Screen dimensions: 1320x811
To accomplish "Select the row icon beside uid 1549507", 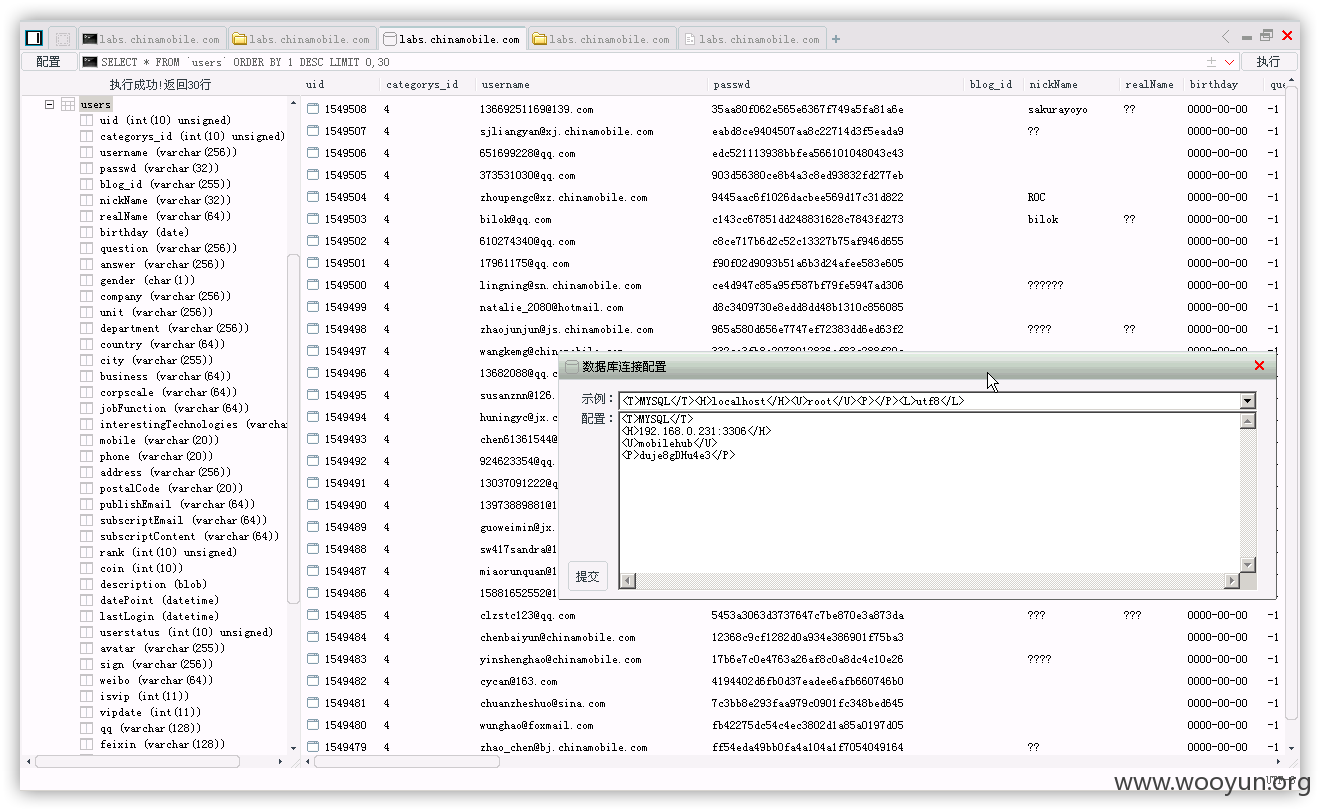I will coord(313,131).
